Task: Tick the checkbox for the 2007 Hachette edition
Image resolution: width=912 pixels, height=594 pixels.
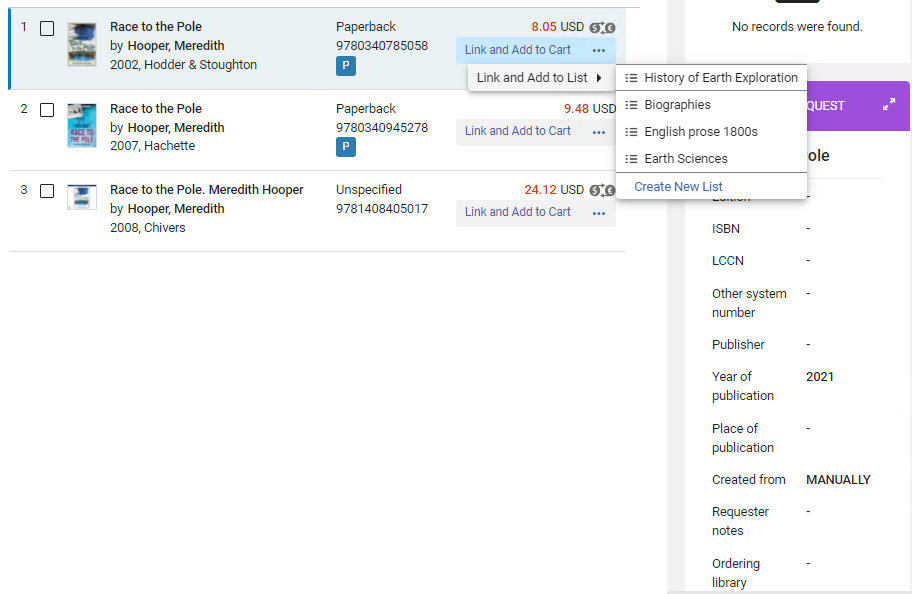Action: [x=47, y=110]
